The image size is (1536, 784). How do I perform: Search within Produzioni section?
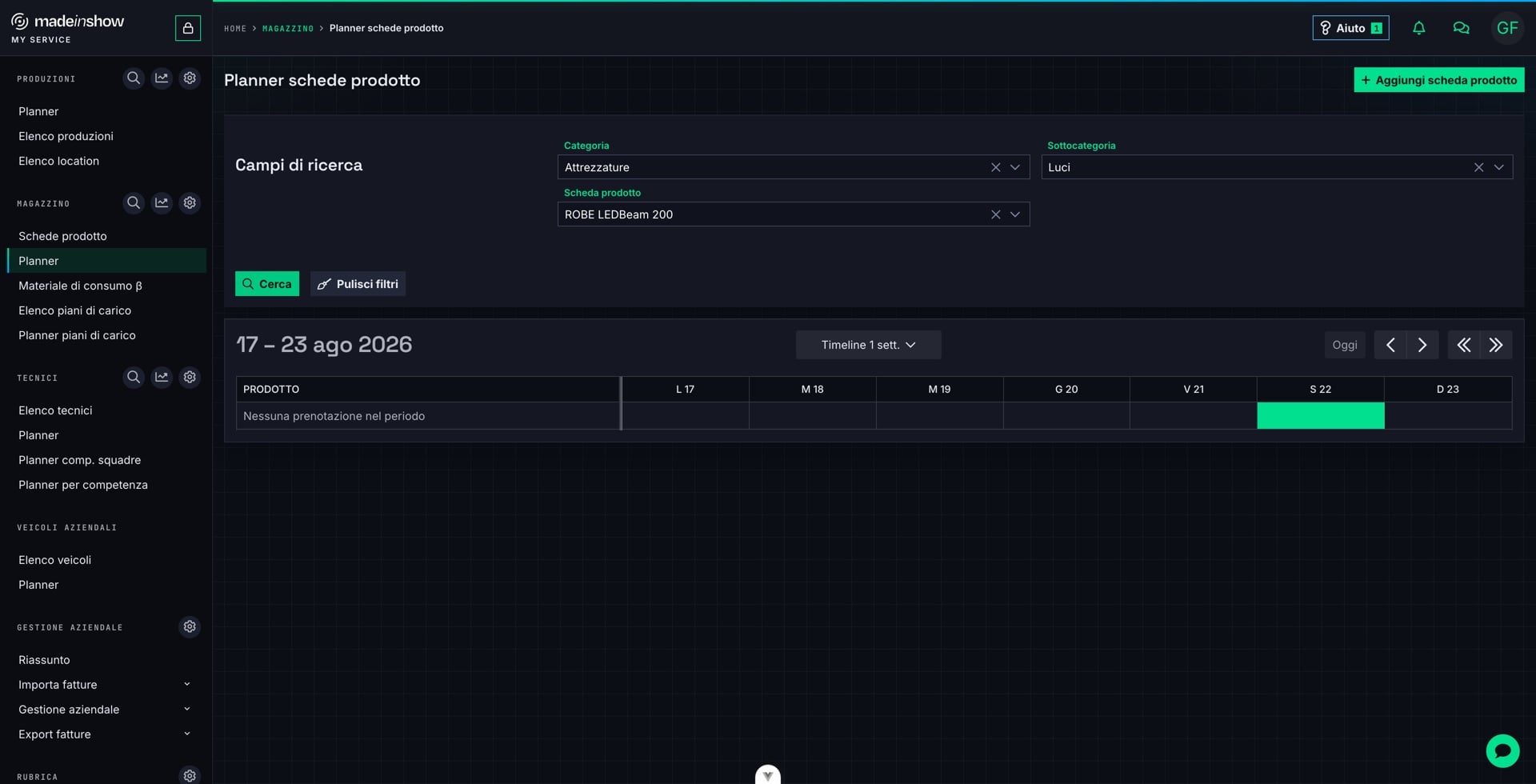(x=134, y=78)
